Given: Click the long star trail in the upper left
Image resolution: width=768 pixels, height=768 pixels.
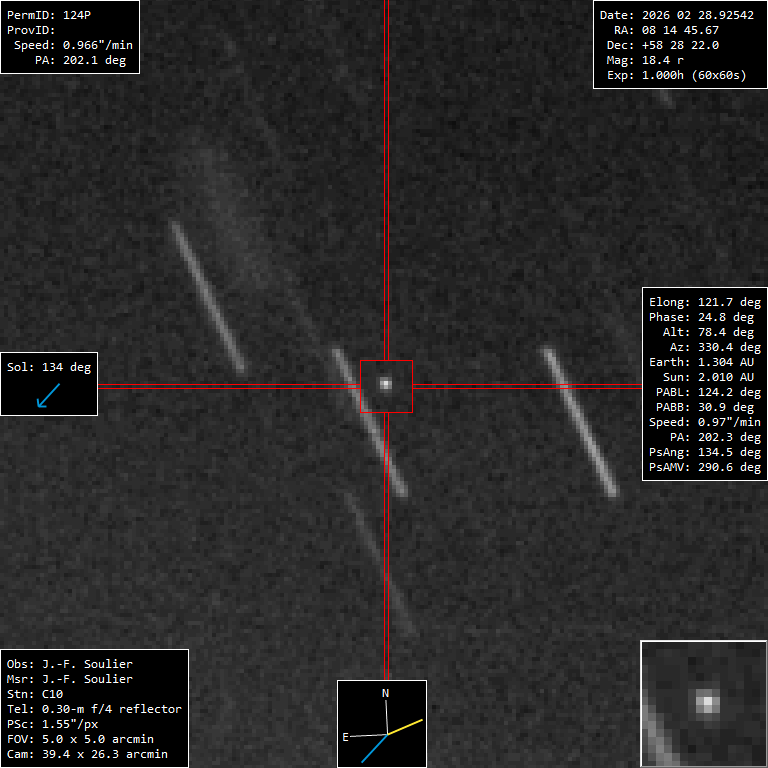Looking at the screenshot, I should click(207, 297).
